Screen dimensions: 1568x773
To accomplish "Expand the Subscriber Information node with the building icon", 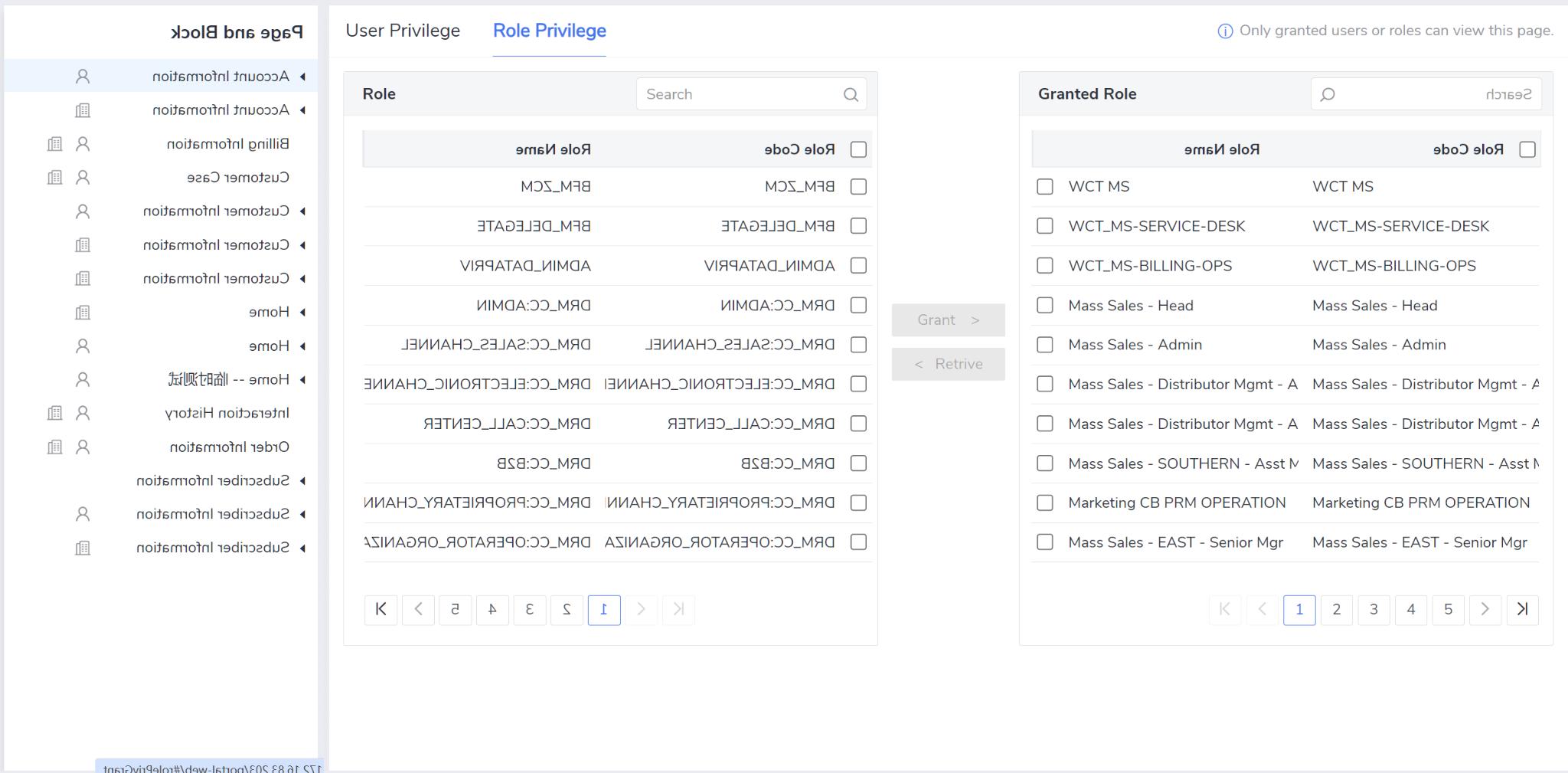I will click(x=303, y=549).
